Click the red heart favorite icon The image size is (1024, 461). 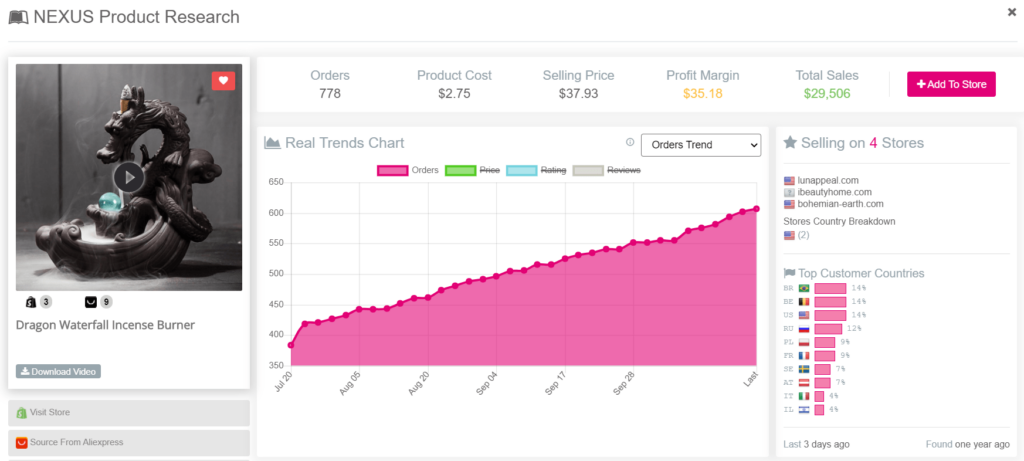pos(223,81)
